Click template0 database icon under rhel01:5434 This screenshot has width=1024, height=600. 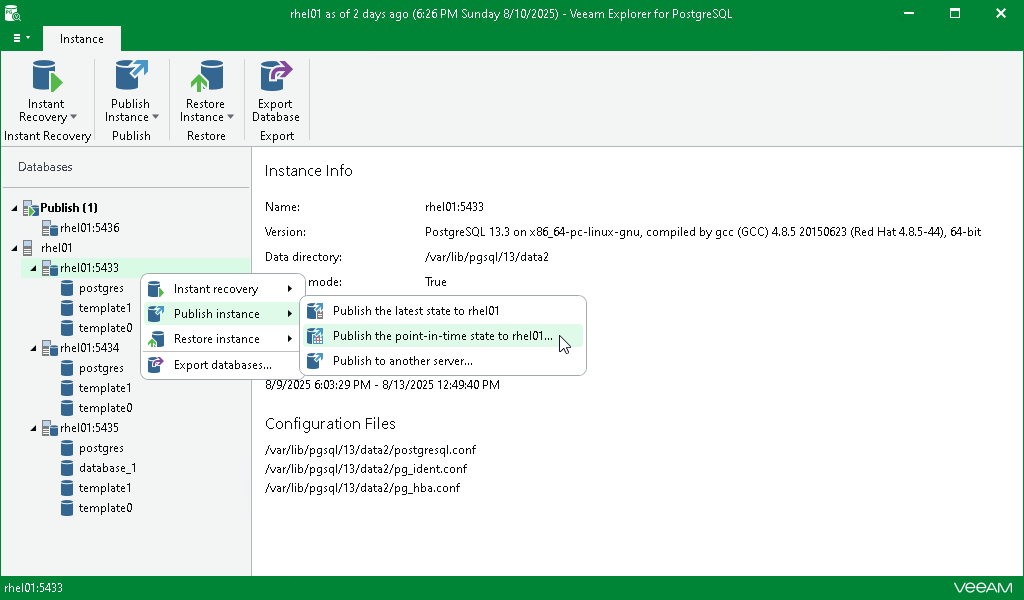pos(67,408)
